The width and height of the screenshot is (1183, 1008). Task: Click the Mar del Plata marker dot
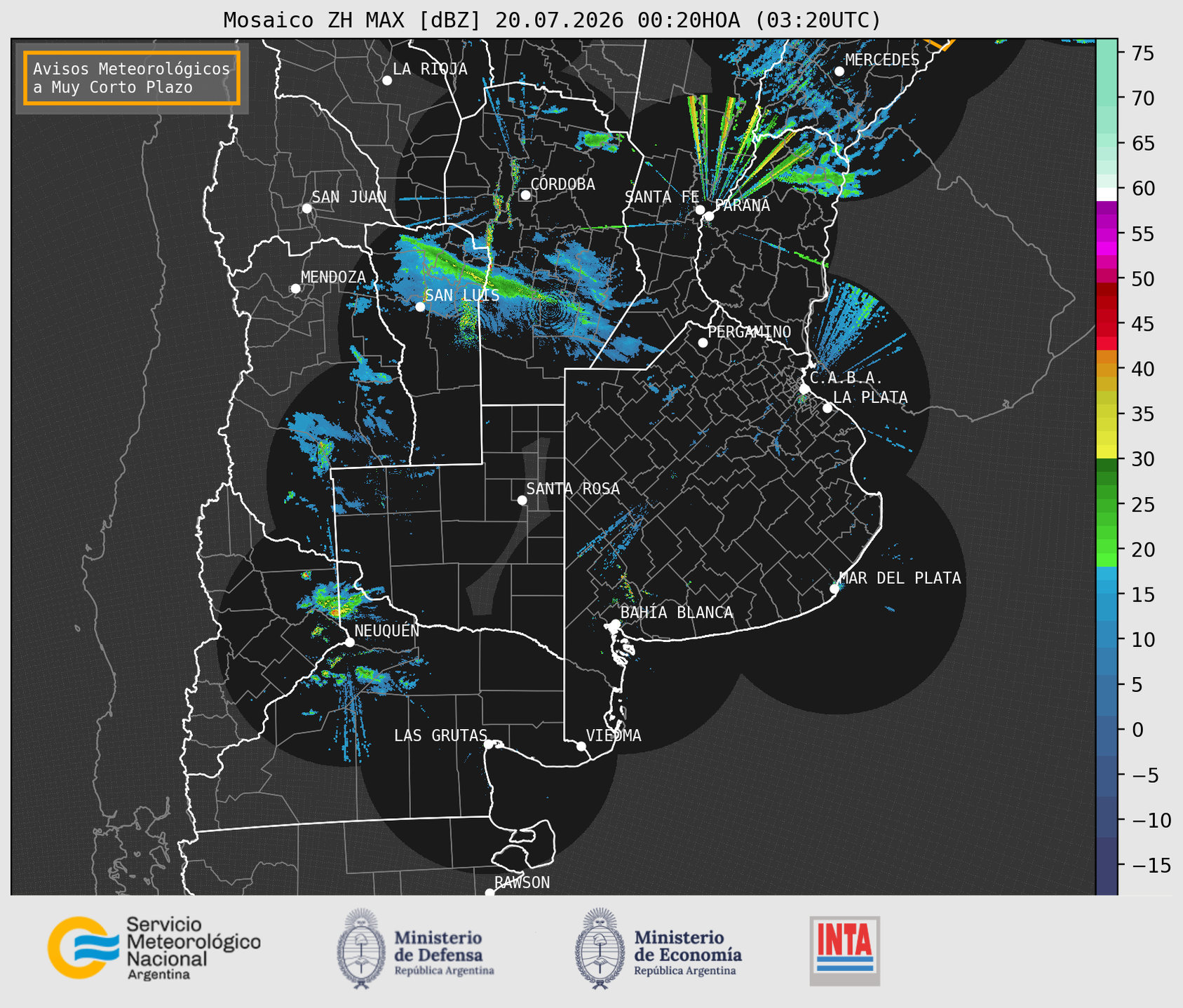834,588
